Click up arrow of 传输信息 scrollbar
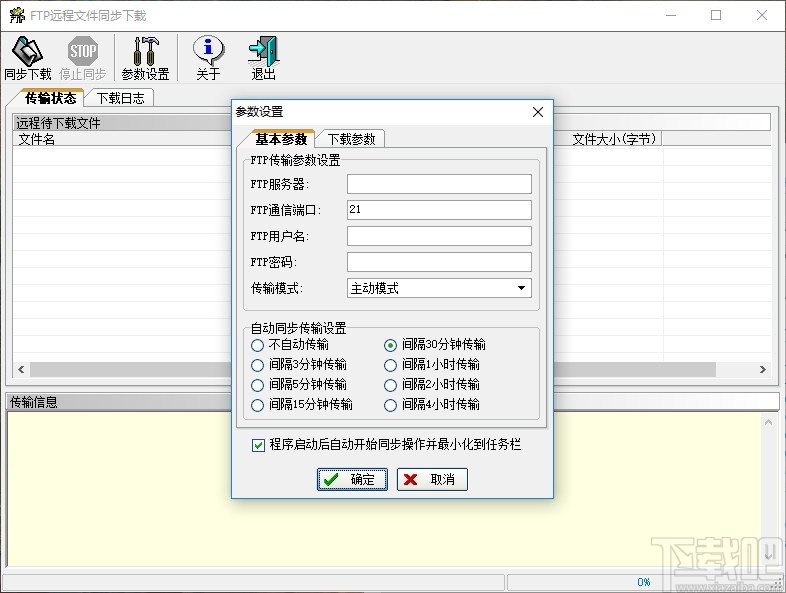786x593 pixels. 768,423
